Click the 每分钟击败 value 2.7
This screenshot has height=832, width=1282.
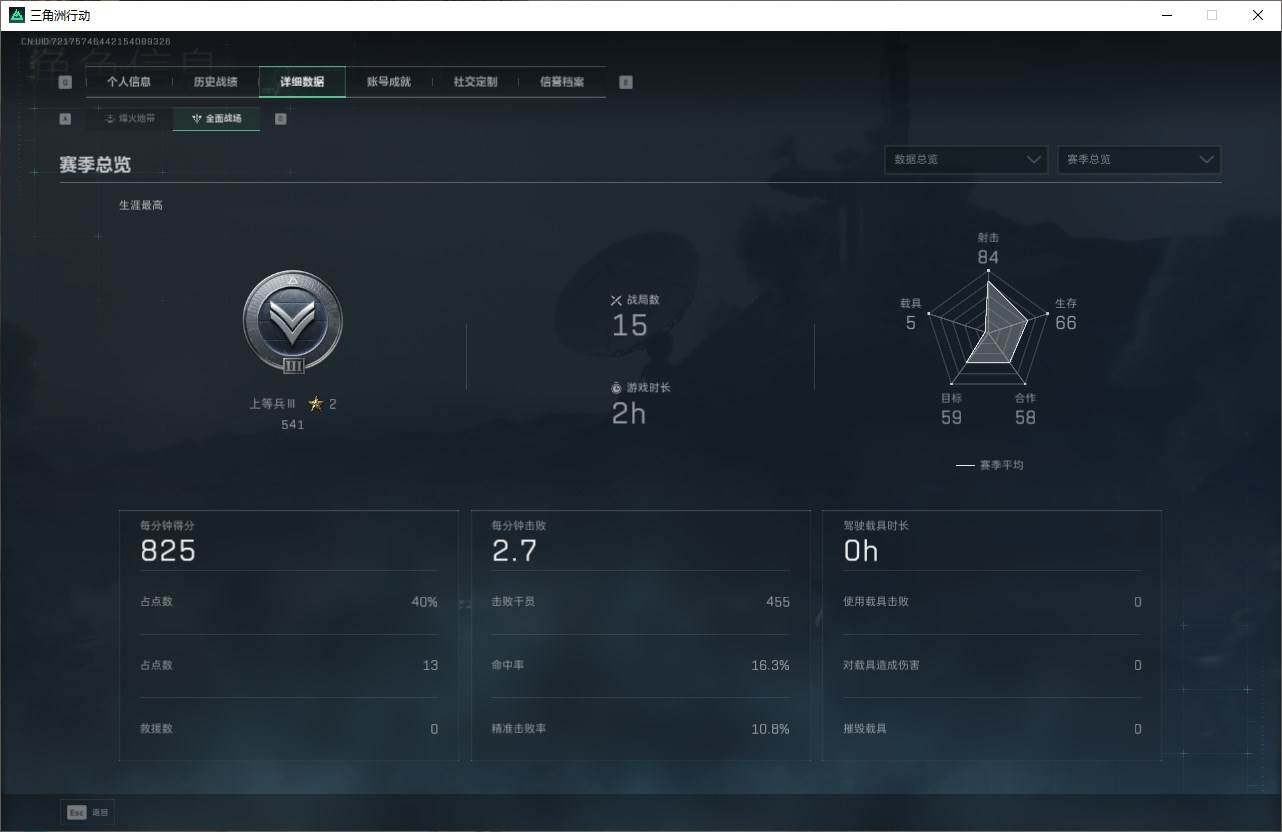coord(514,551)
